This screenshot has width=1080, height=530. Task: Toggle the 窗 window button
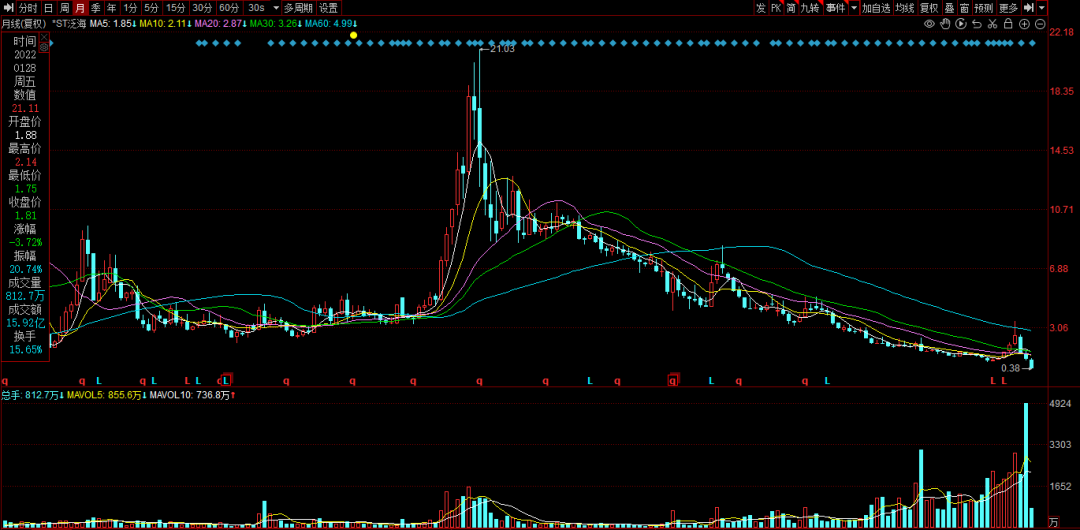tap(964, 8)
